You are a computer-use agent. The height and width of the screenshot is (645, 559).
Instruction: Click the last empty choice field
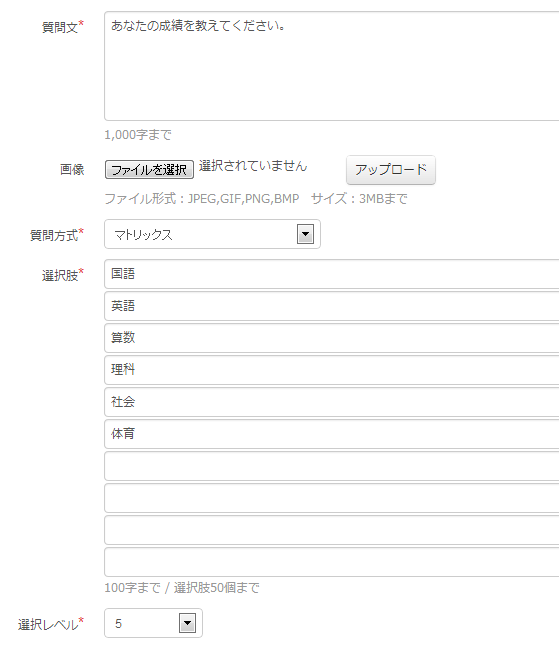point(332,562)
